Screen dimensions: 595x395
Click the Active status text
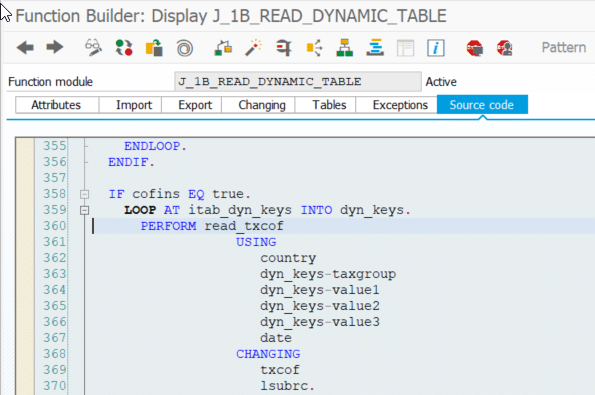click(441, 82)
